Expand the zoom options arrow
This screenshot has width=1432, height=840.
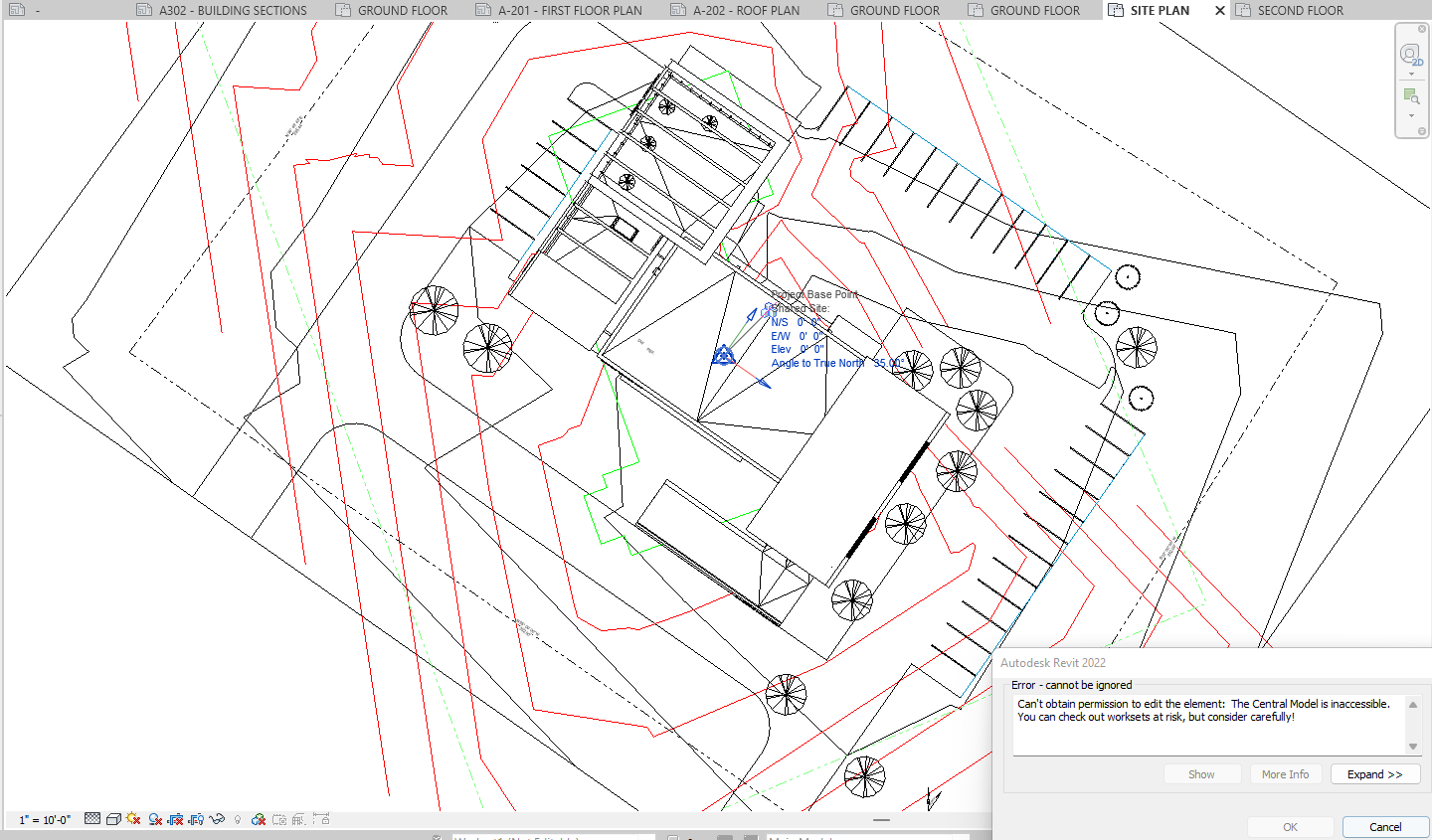(x=1411, y=115)
